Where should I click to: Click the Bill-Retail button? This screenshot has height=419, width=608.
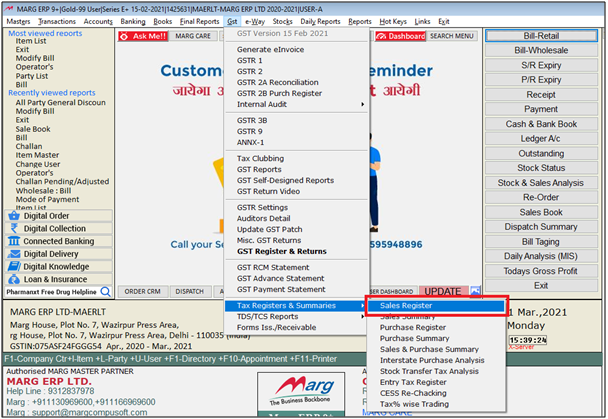tap(541, 36)
